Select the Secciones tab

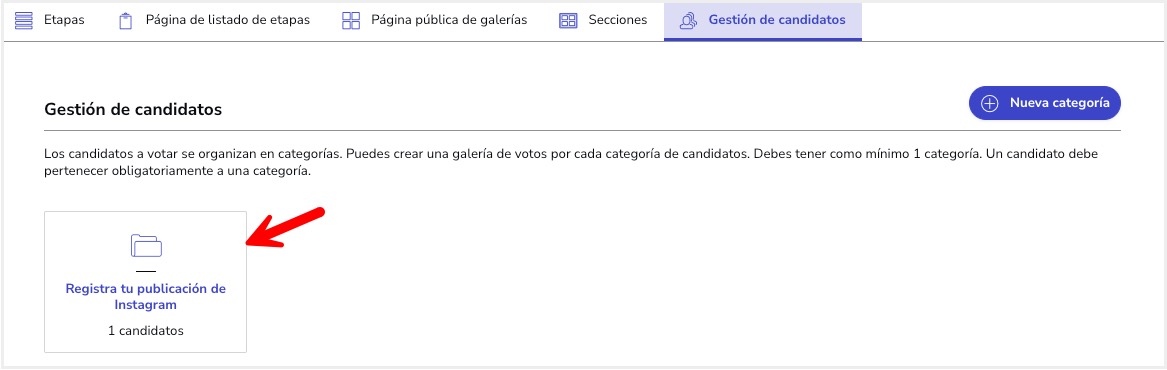point(603,21)
